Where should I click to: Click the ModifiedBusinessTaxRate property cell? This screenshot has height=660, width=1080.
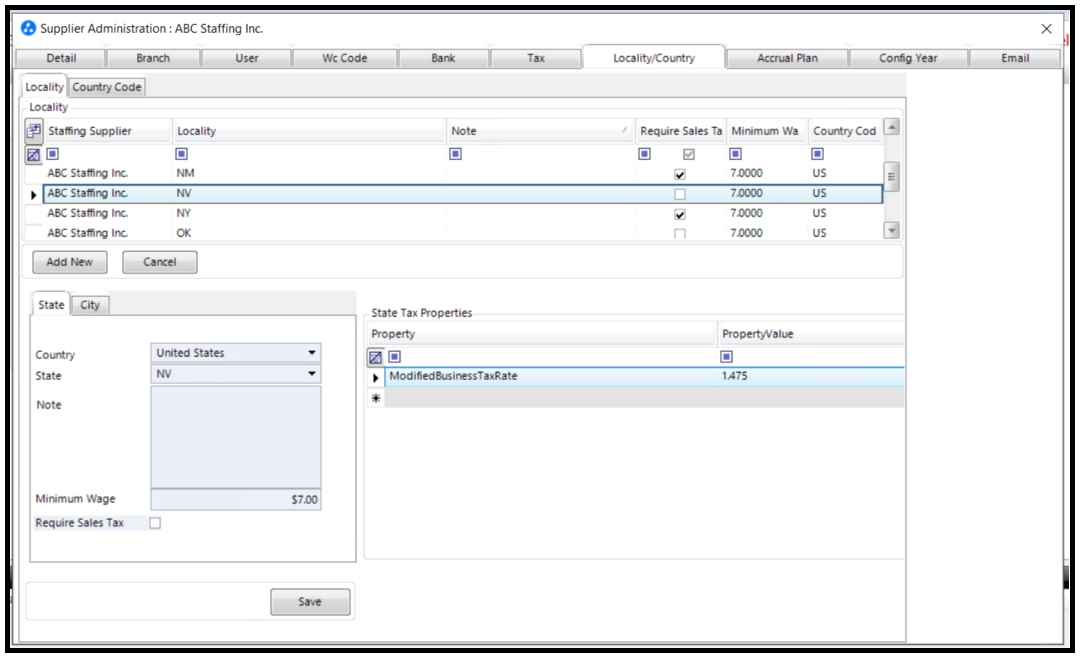click(551, 376)
